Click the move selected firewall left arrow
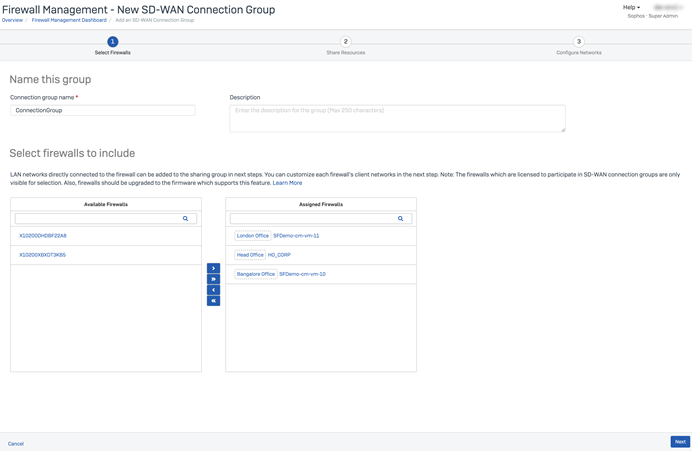This screenshot has width=692, height=451. (213, 290)
